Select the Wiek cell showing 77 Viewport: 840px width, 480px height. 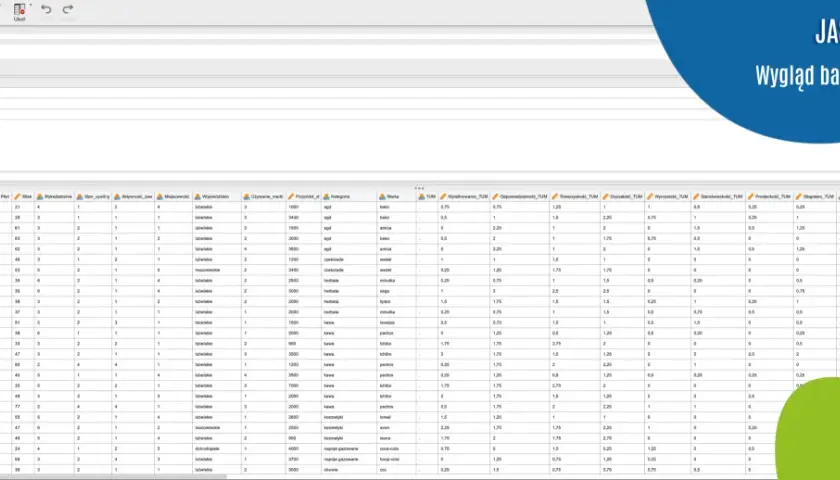(23, 407)
